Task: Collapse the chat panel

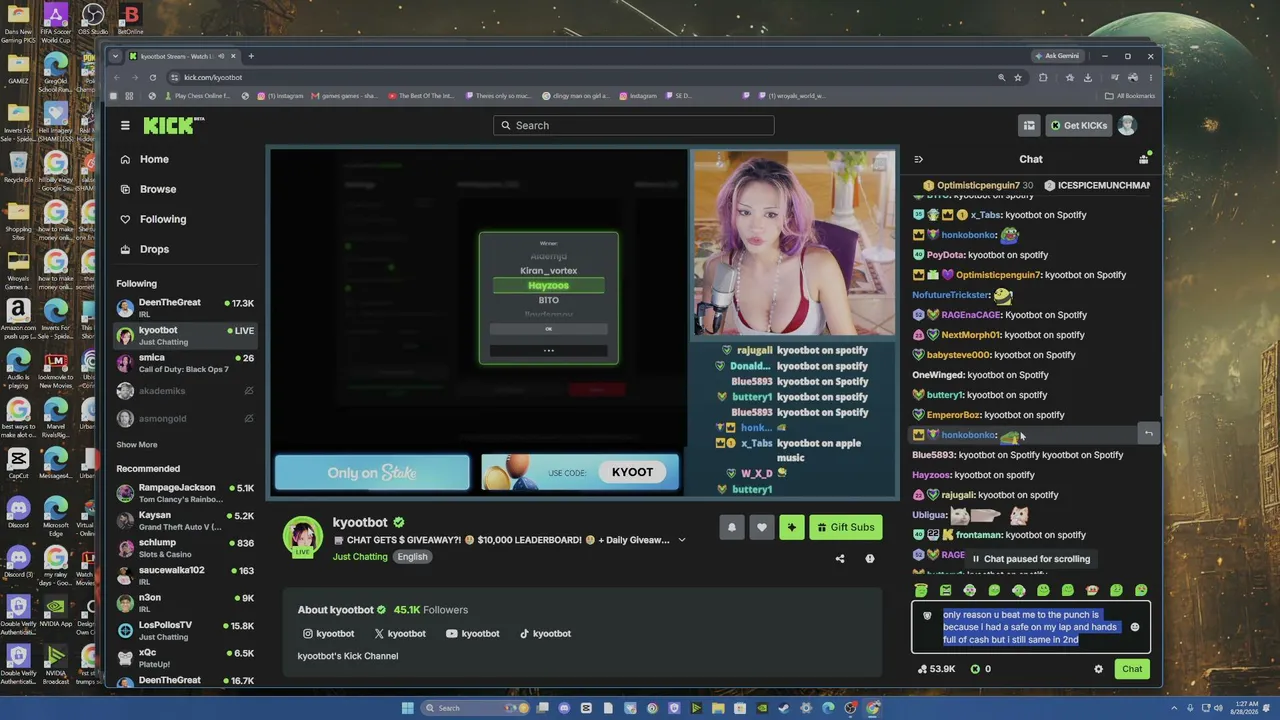Action: 919,159
